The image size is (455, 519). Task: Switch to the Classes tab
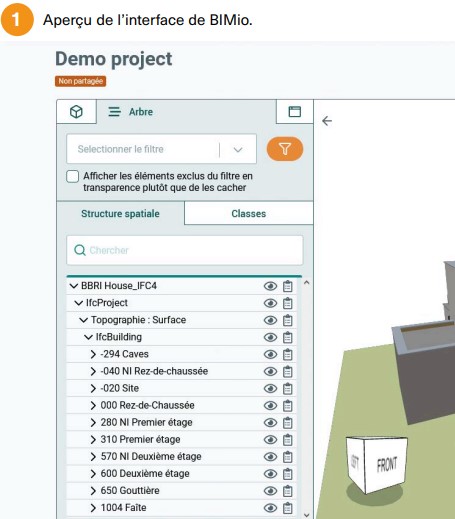[249, 213]
